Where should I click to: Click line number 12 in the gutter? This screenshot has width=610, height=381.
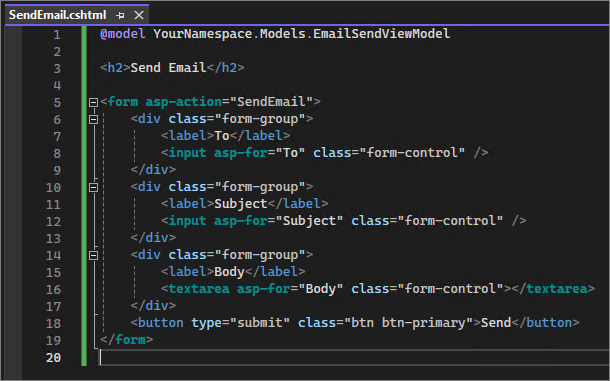tap(53, 222)
